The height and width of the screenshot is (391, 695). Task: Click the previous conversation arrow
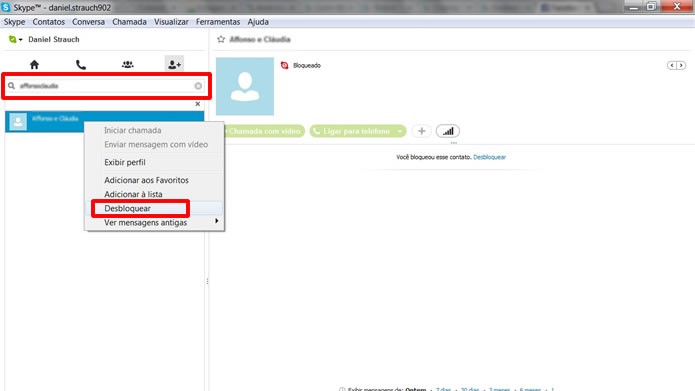click(672, 66)
